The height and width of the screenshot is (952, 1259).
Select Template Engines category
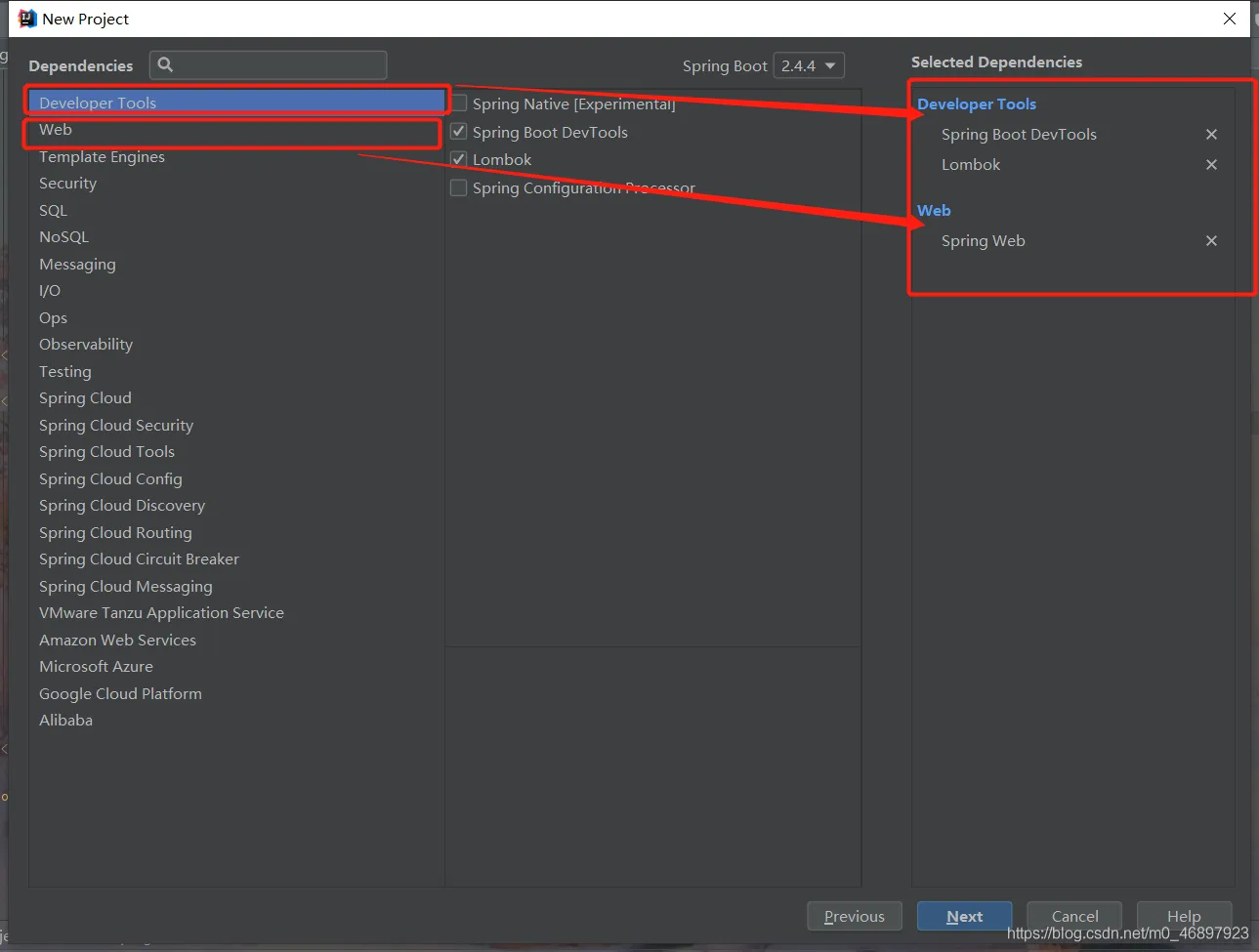coord(236,156)
